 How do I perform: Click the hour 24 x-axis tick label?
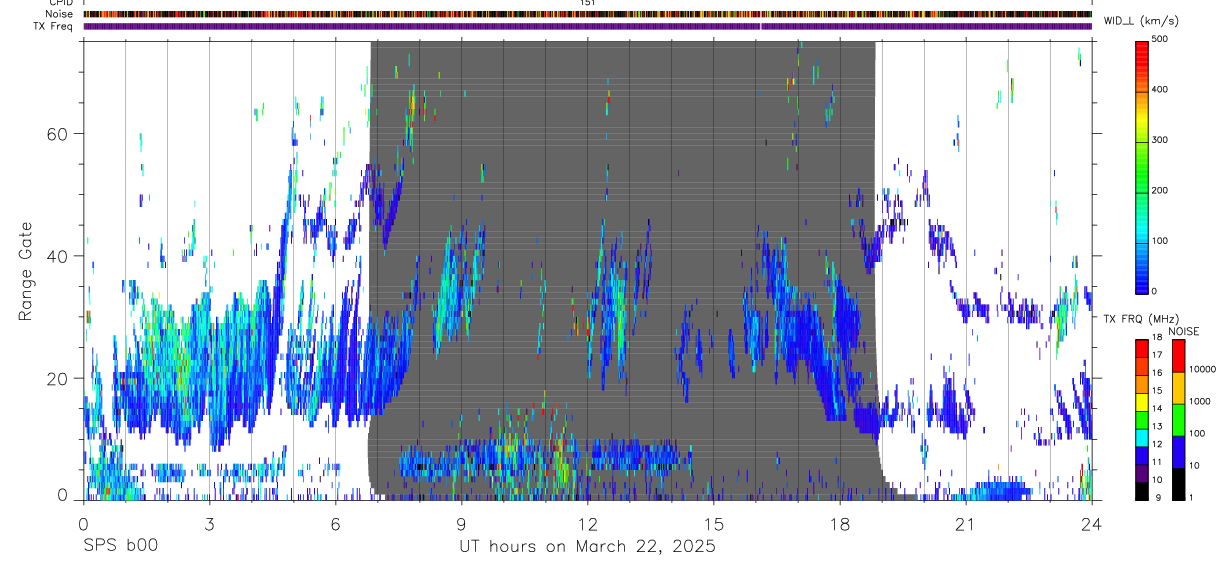tap(1091, 523)
